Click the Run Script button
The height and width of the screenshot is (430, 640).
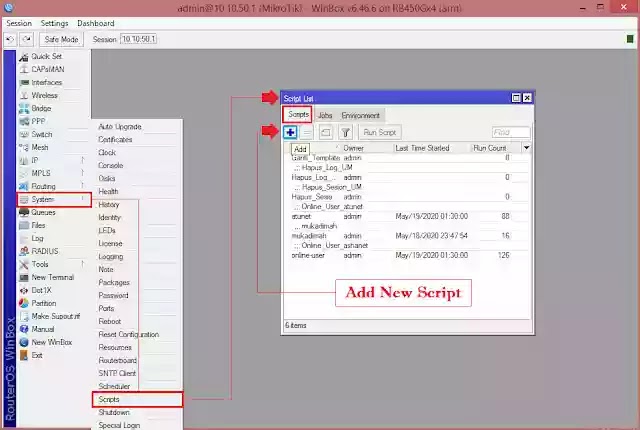pyautogui.click(x=380, y=133)
